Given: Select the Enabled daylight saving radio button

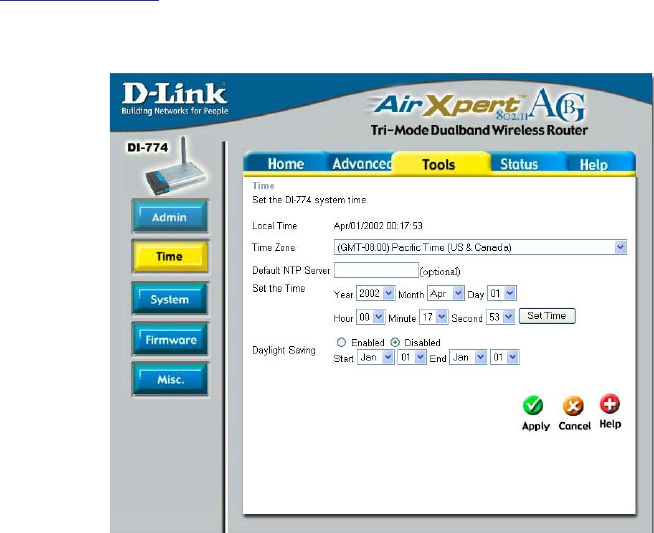Looking at the screenshot, I should [x=341, y=342].
